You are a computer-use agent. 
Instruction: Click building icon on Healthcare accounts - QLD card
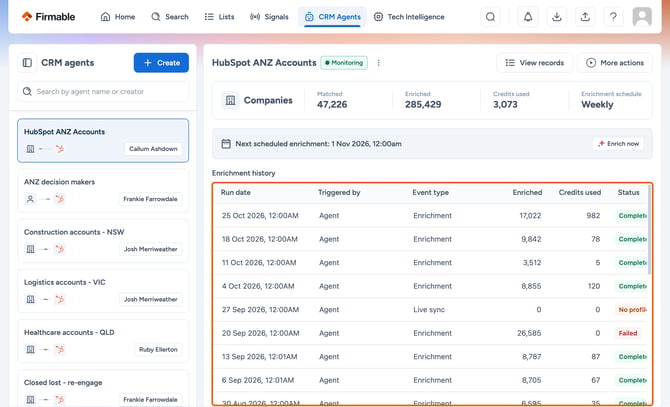[30, 349]
